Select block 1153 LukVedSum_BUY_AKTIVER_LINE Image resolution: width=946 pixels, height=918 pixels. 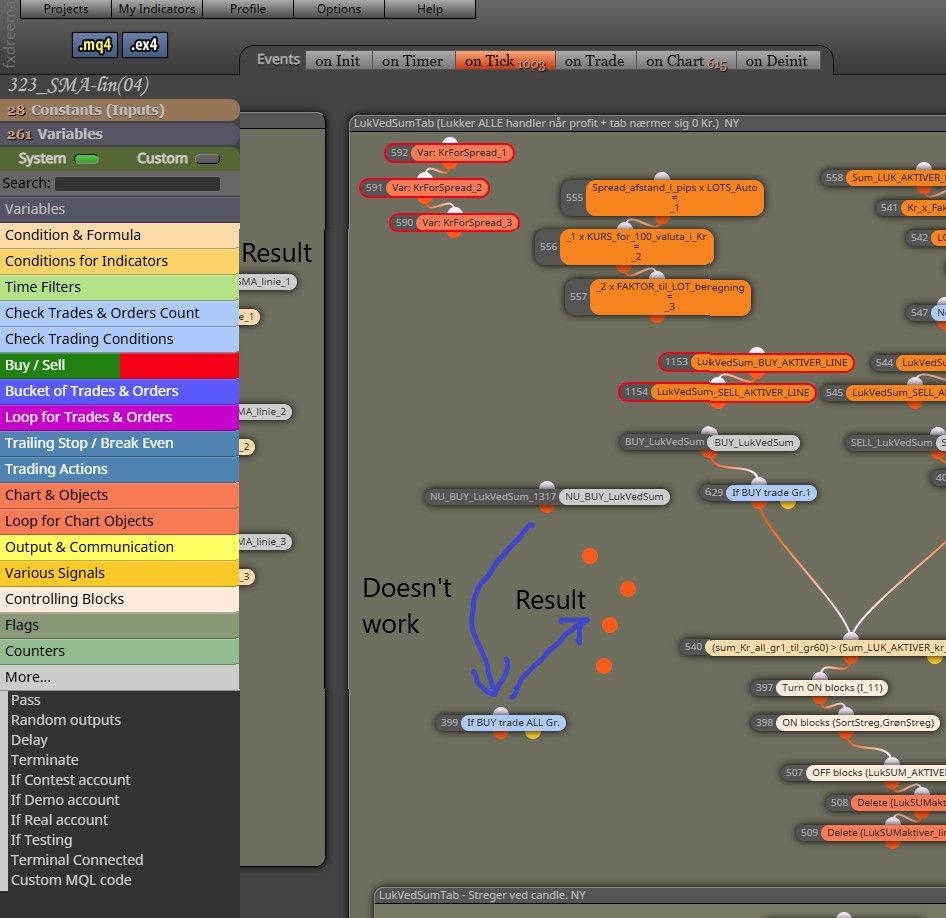[x=756, y=362]
